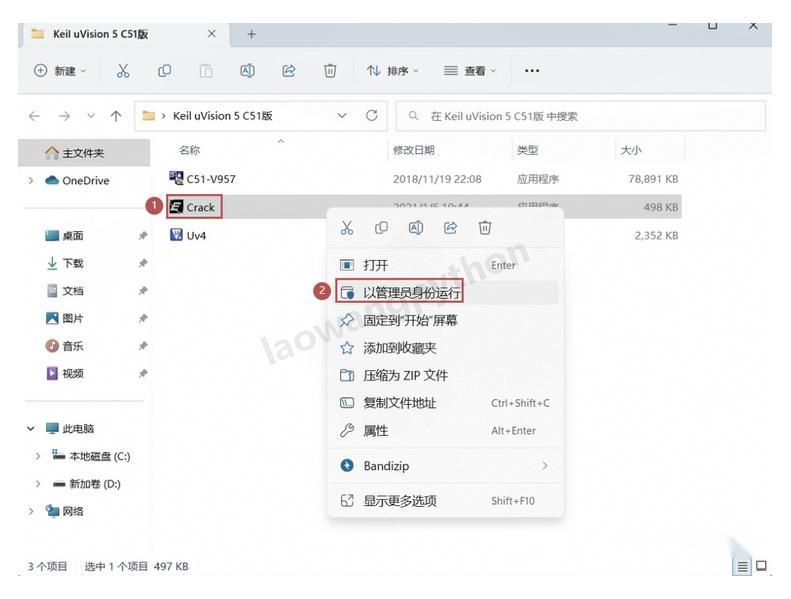The width and height of the screenshot is (791, 599).
Task: Click the address bar path Keil uVision 5 C51版
Action: click(x=222, y=116)
